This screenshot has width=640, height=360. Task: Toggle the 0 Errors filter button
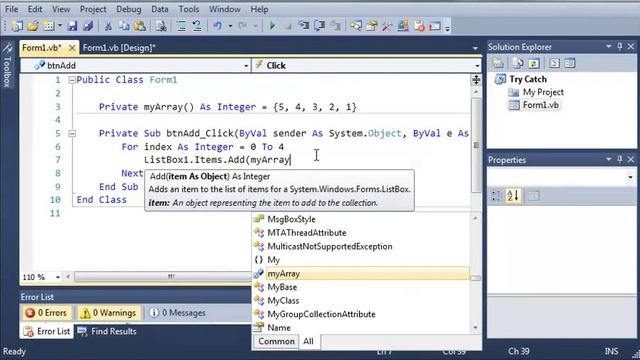tap(46, 313)
